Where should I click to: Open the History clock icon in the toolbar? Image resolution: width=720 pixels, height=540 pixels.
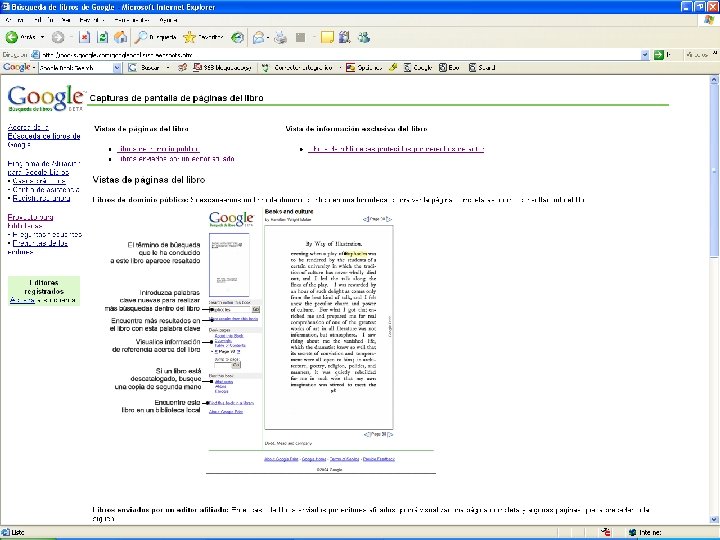[x=237, y=37]
